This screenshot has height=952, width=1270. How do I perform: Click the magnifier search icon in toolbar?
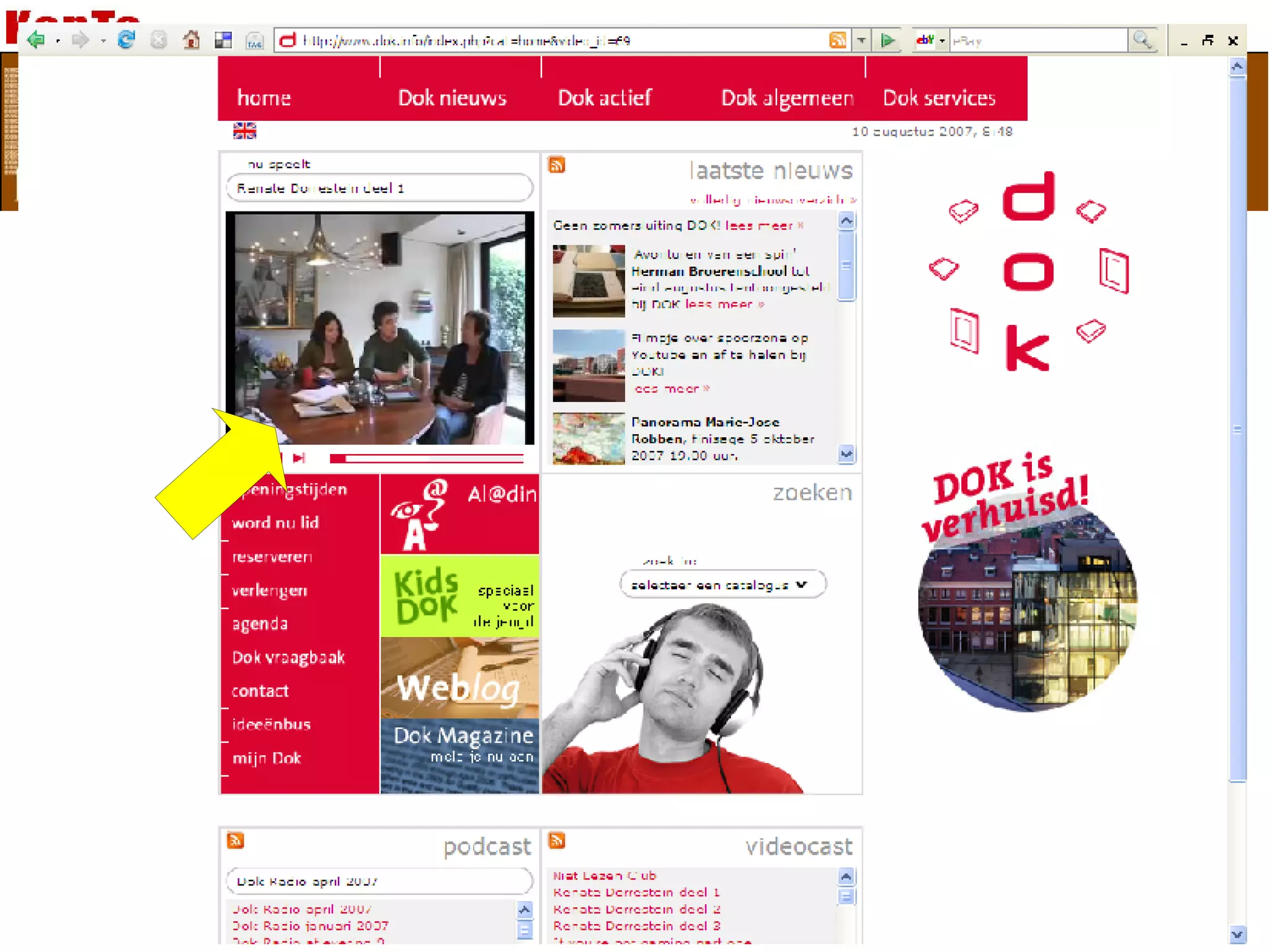point(1142,40)
